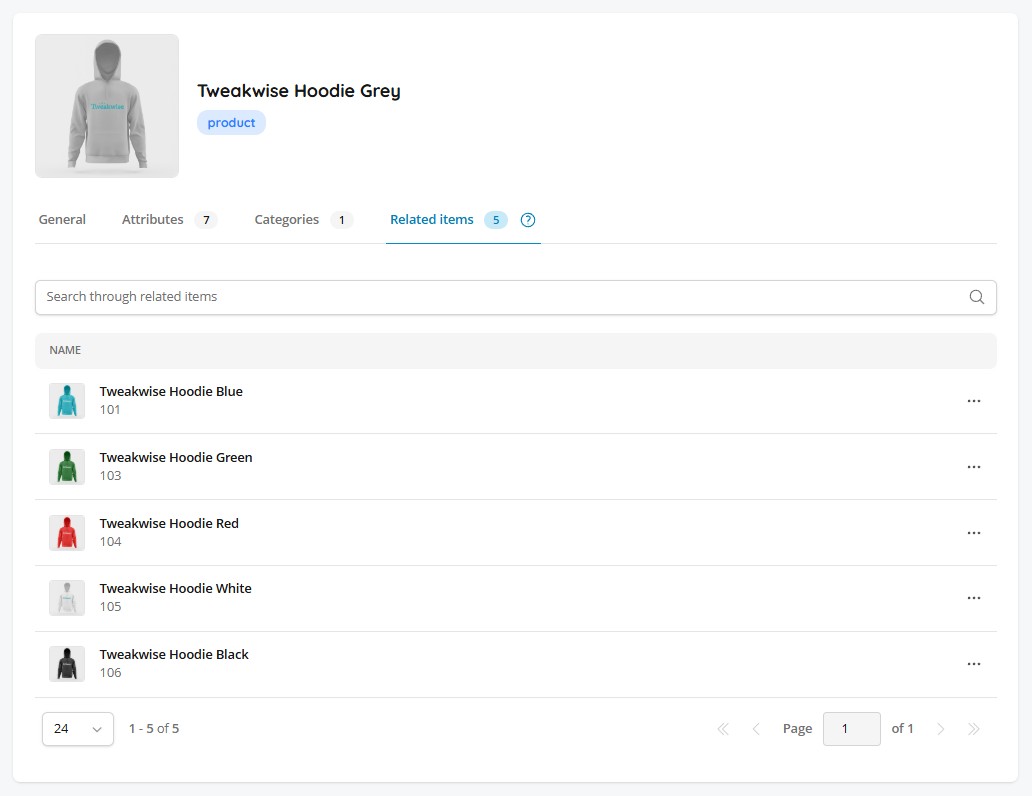Click the black hoodie thumbnail

coord(67,664)
